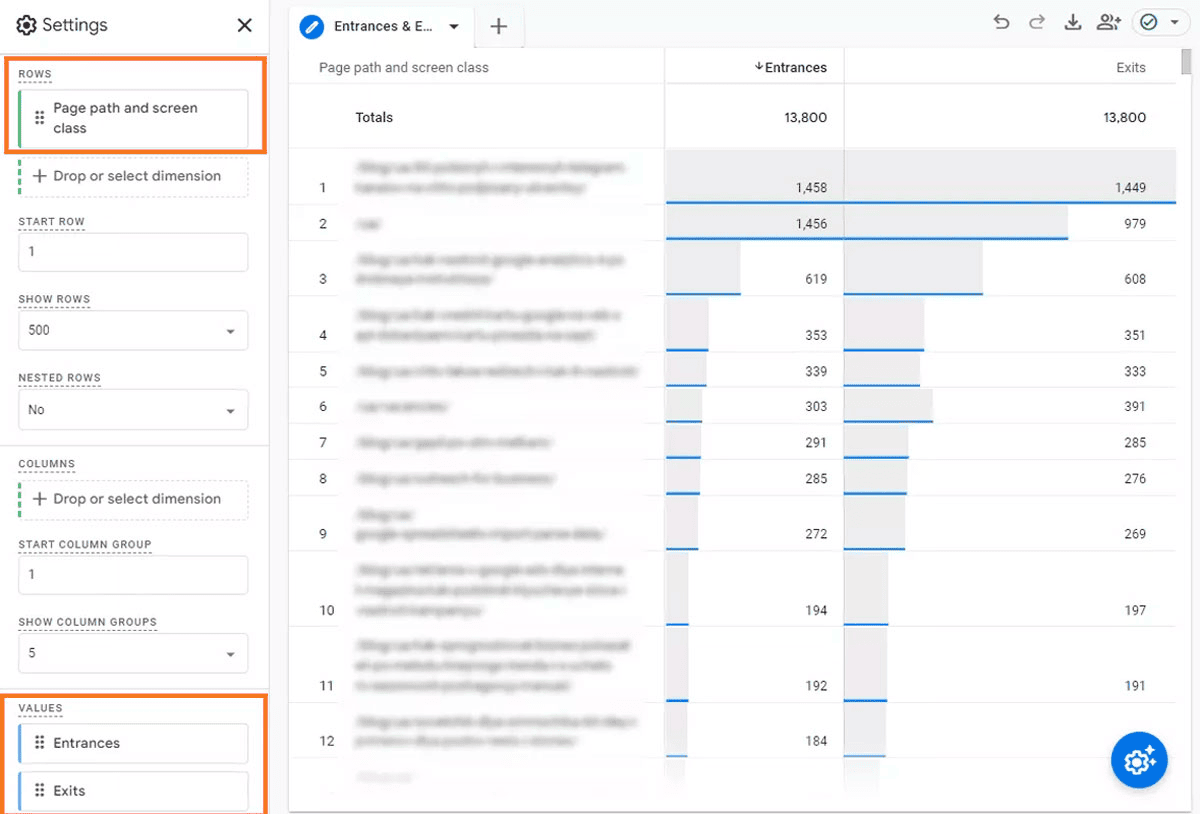Click drag handle of Exits value

[39, 790]
